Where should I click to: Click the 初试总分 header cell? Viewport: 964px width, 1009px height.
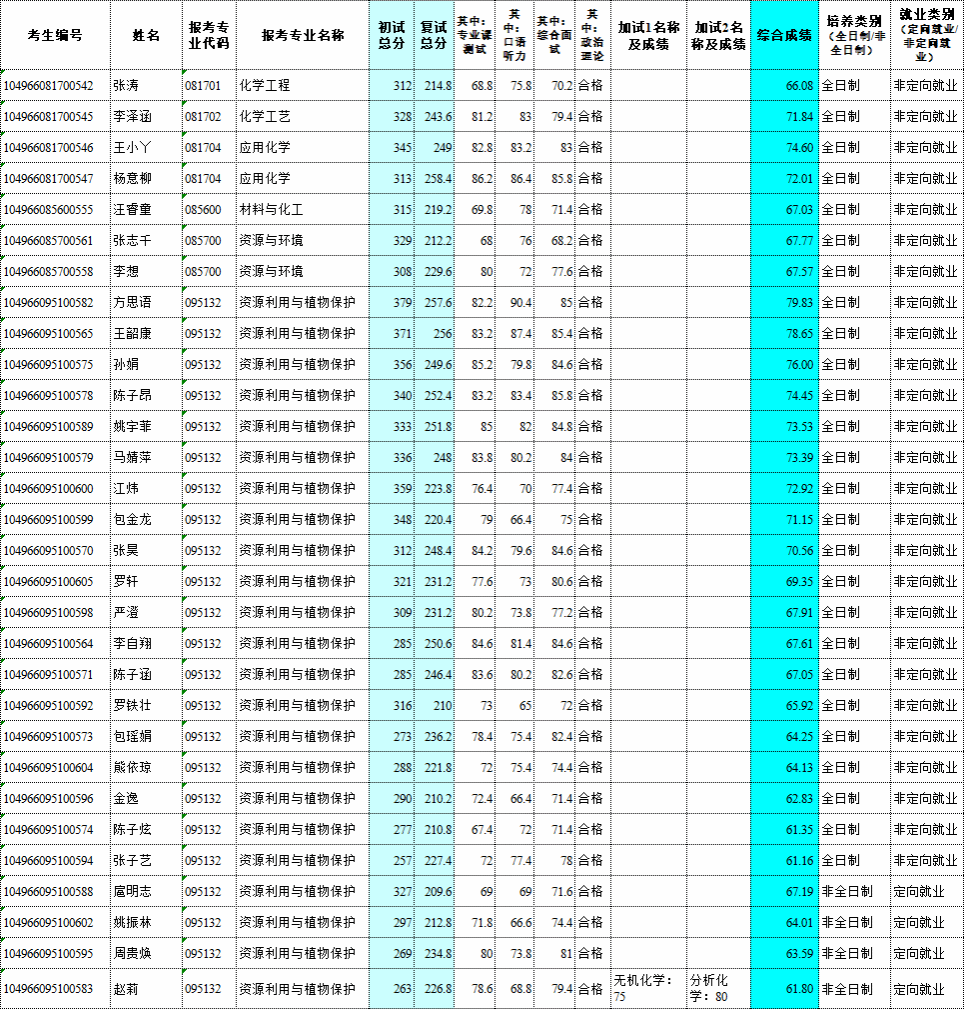pos(391,35)
